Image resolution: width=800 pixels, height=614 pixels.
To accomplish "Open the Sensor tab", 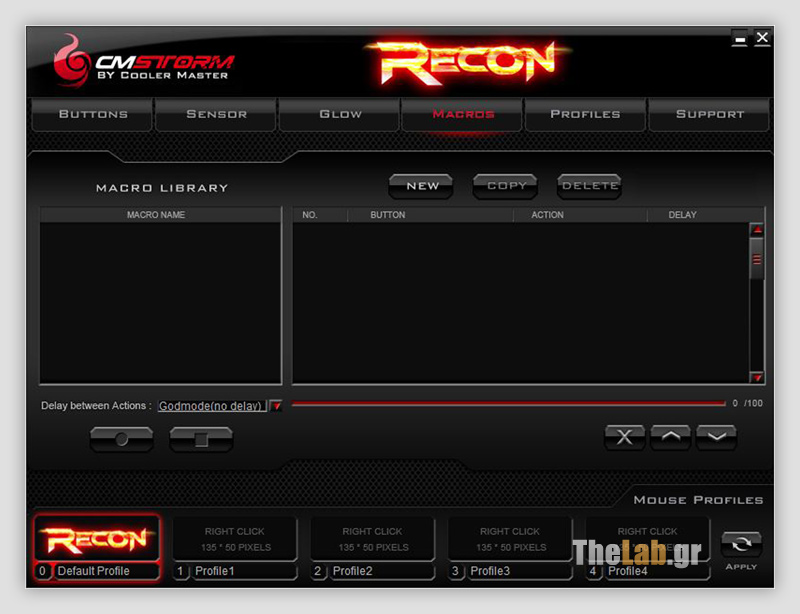I will pyautogui.click(x=216, y=115).
